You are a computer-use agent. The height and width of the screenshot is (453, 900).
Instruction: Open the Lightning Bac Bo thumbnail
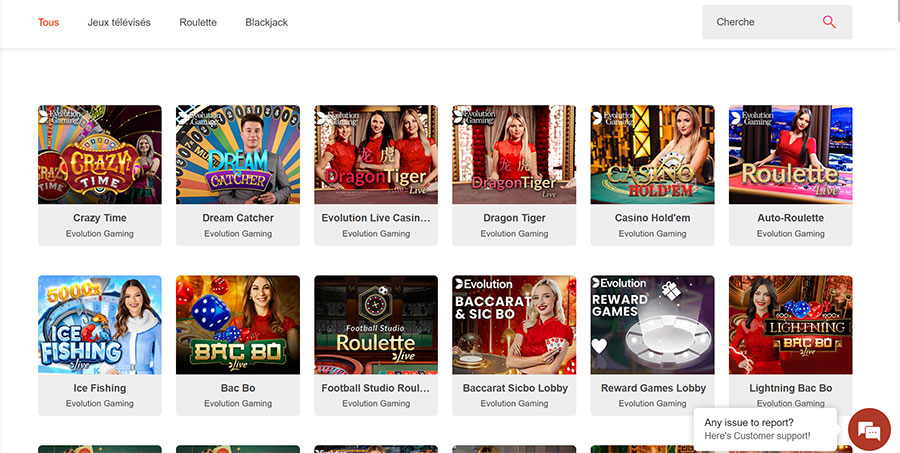[790, 325]
